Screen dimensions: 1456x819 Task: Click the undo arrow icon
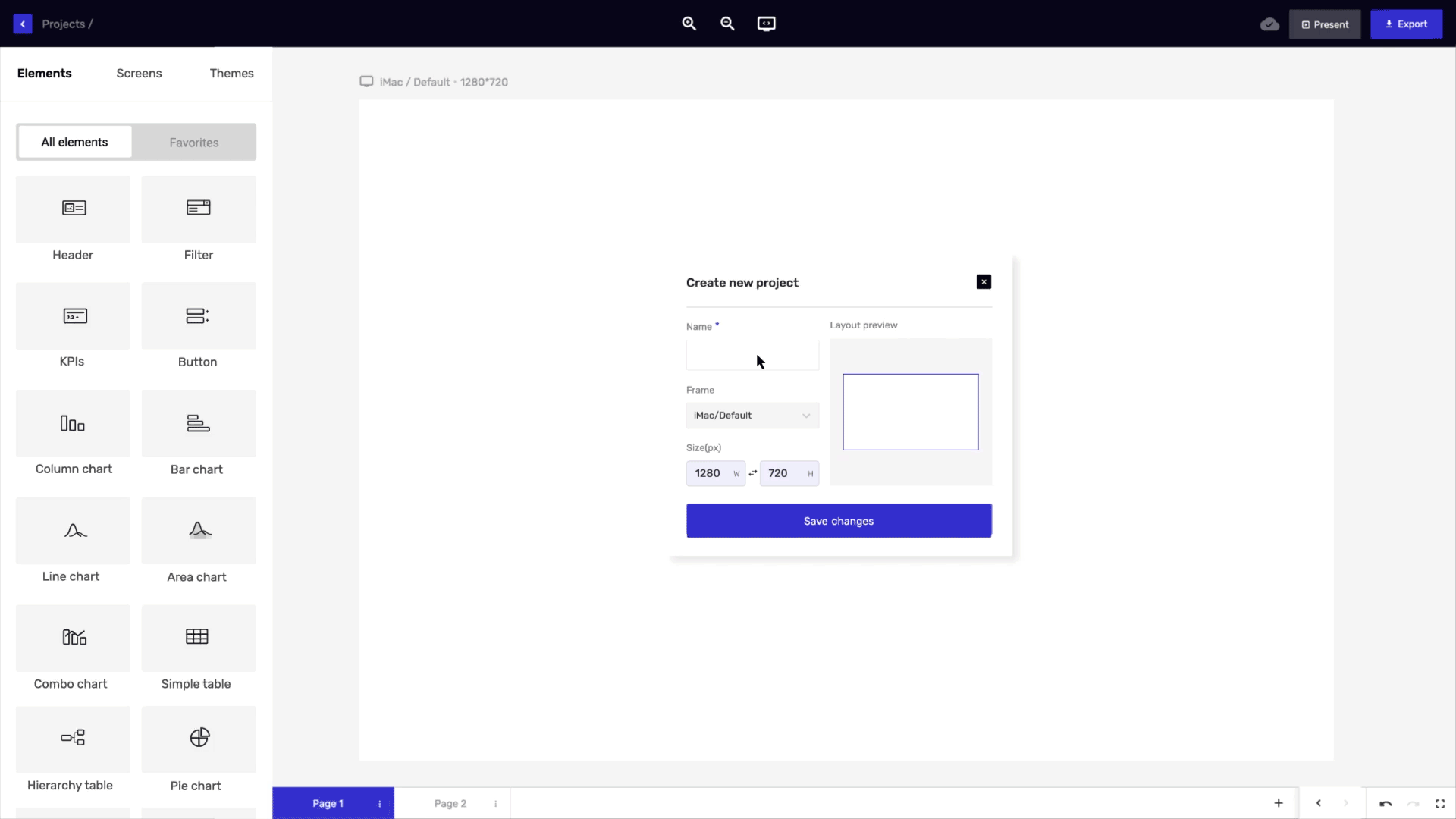click(x=1385, y=804)
